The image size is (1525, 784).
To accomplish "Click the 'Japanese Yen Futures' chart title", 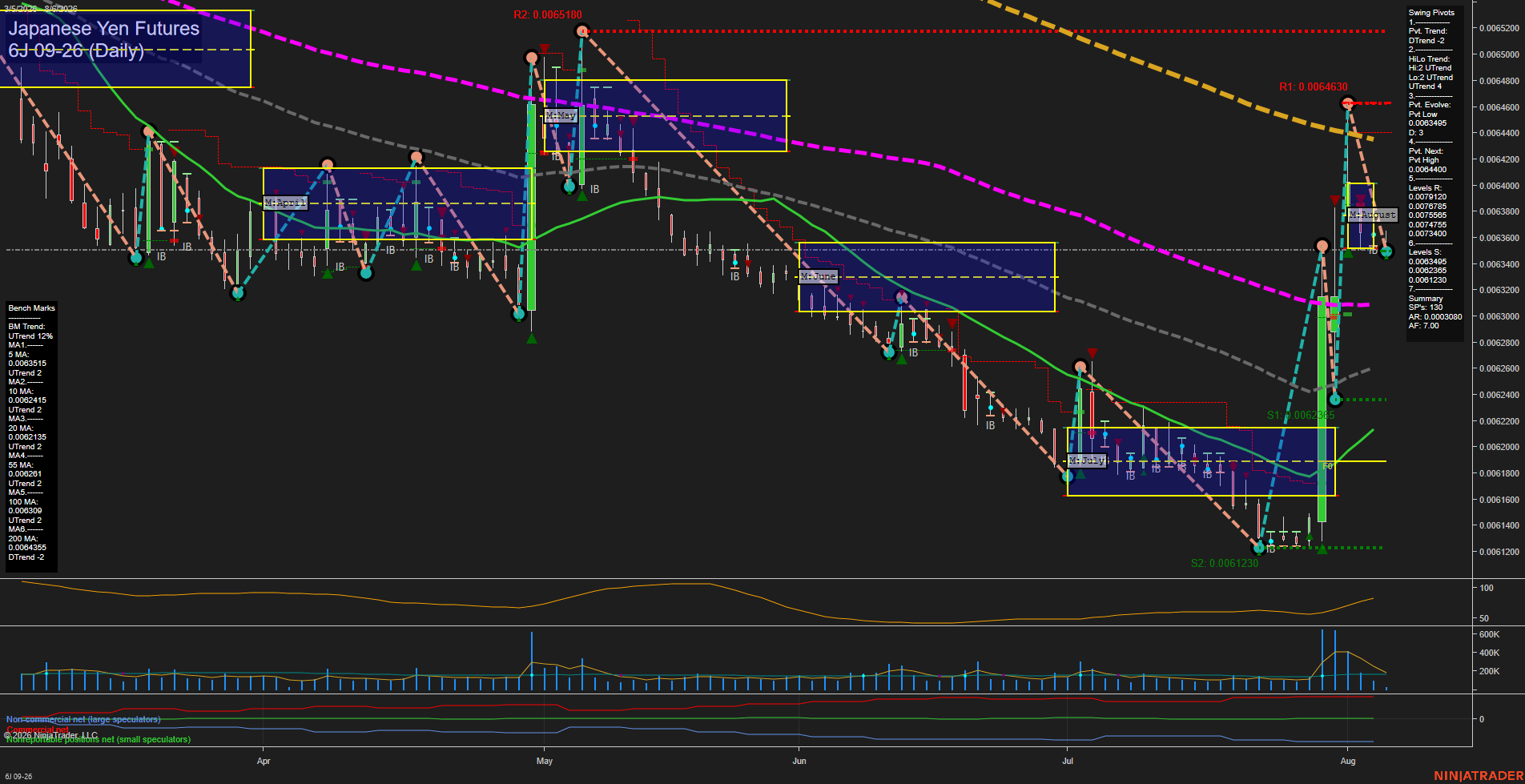I will 104,29.
